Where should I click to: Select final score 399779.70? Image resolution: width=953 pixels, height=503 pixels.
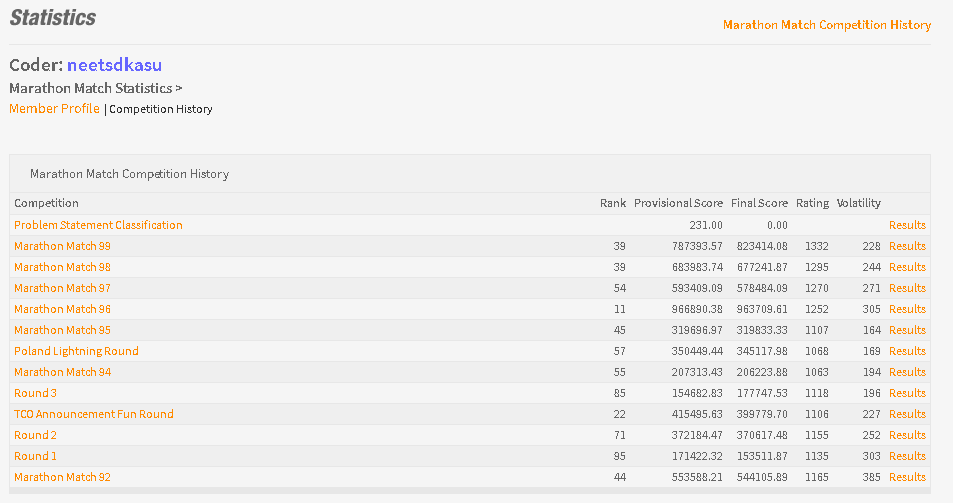pos(762,414)
